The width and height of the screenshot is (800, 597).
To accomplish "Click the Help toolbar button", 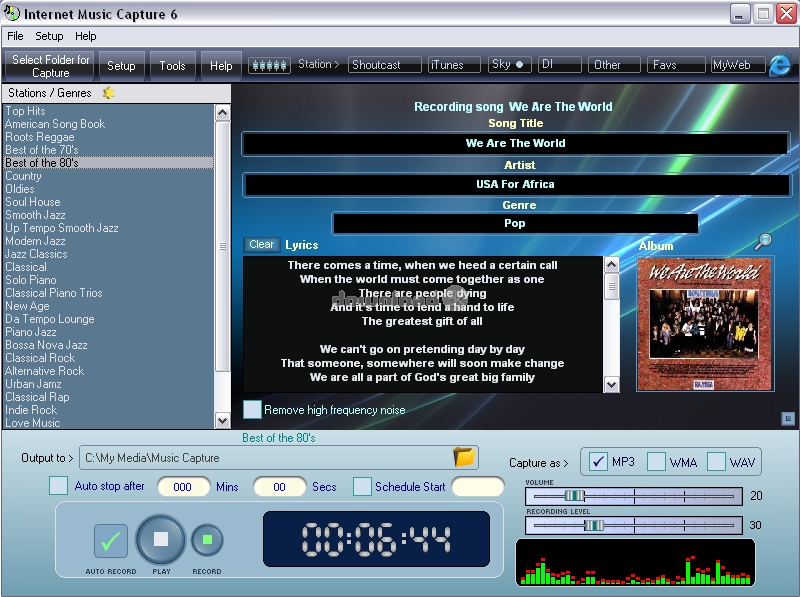I will (221, 66).
